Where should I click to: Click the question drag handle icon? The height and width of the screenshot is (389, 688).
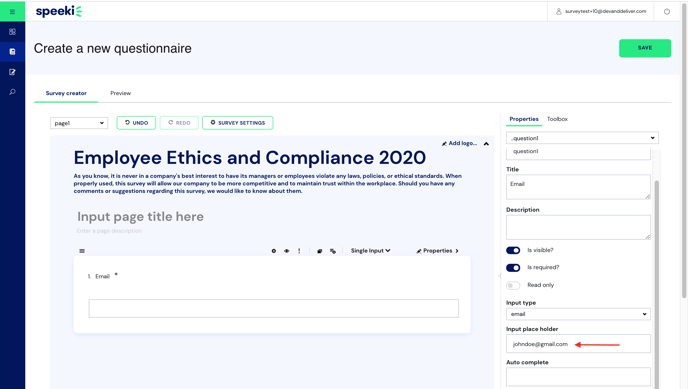coord(82,251)
